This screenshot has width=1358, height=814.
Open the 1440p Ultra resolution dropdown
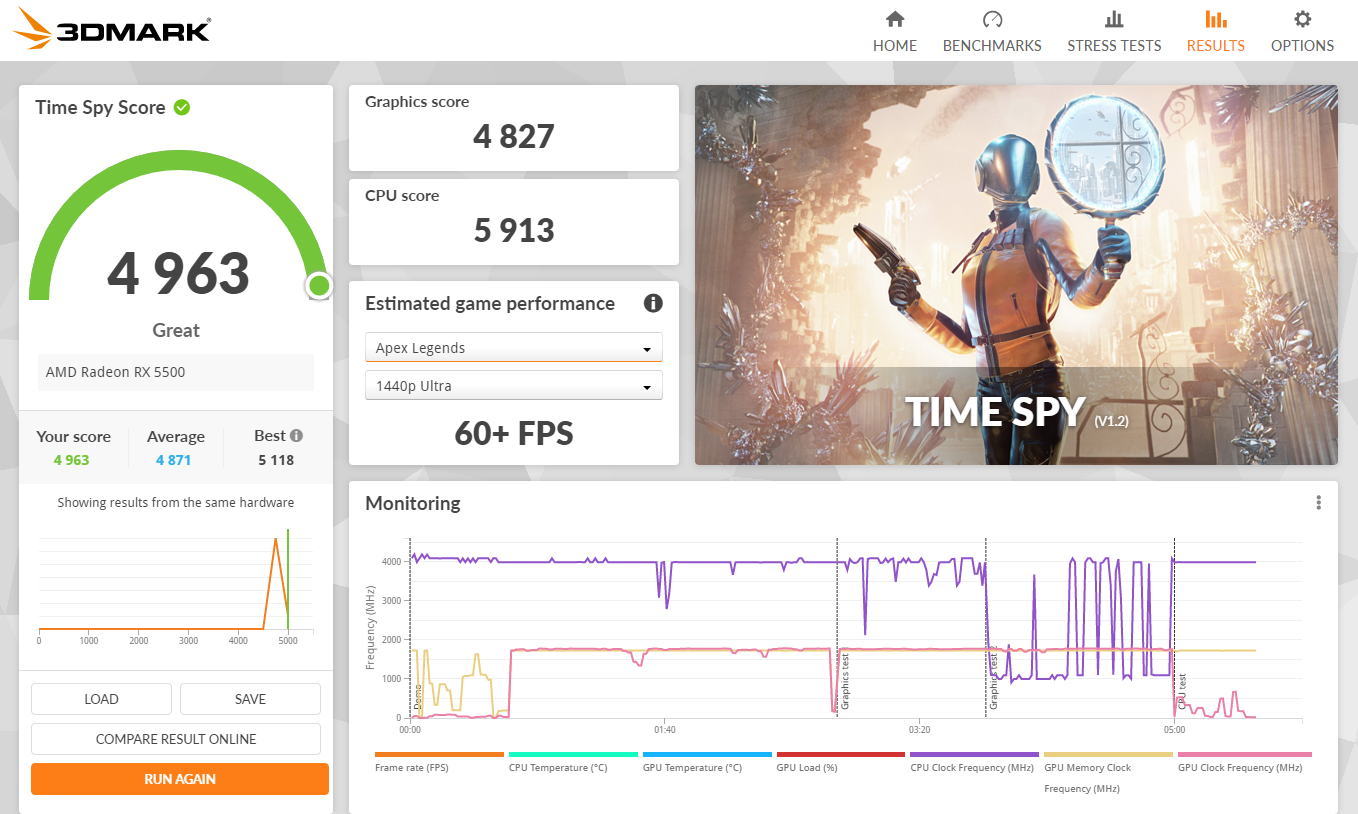coord(514,386)
